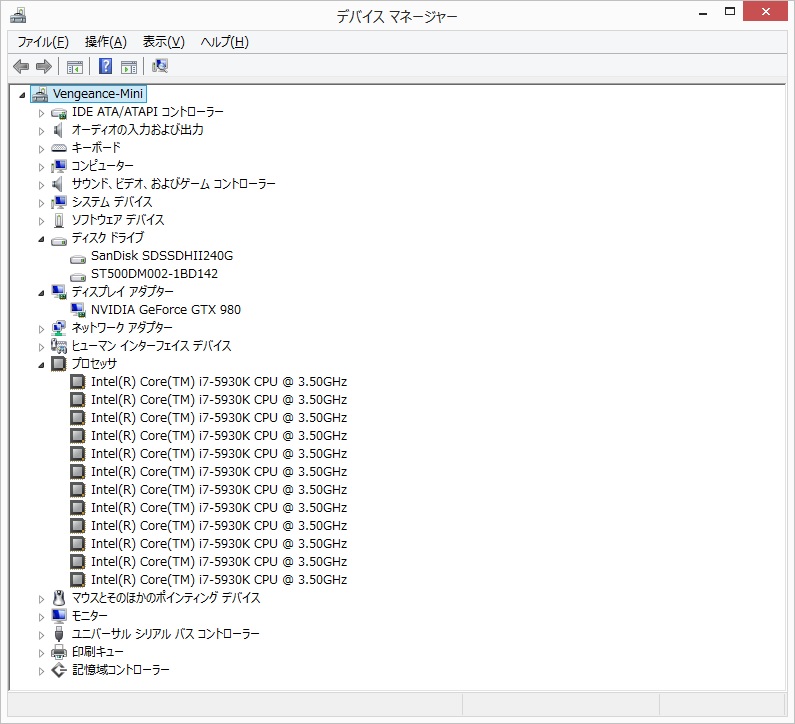795x724 pixels.
Task: Select the ヒューマン インターフェイス デバイス label
Action: 151,346
